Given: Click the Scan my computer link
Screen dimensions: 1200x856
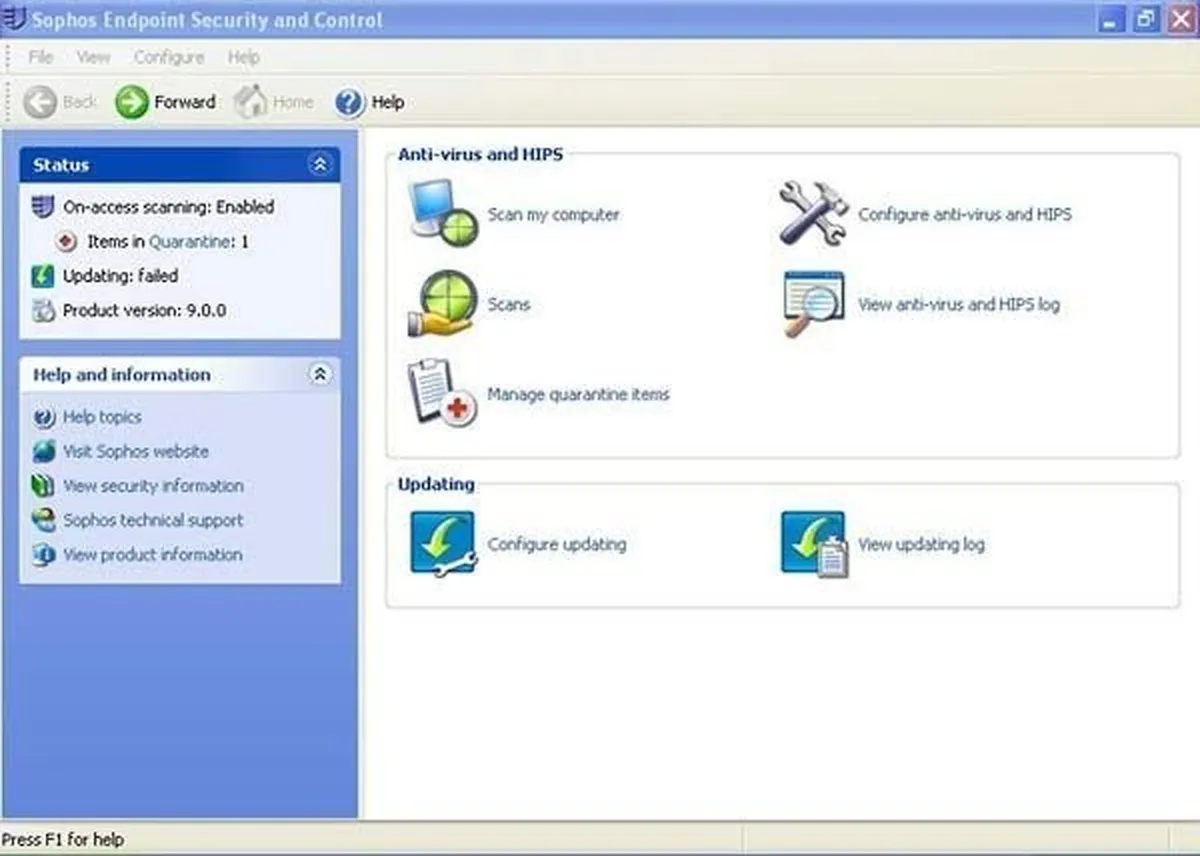Looking at the screenshot, I should click(554, 214).
